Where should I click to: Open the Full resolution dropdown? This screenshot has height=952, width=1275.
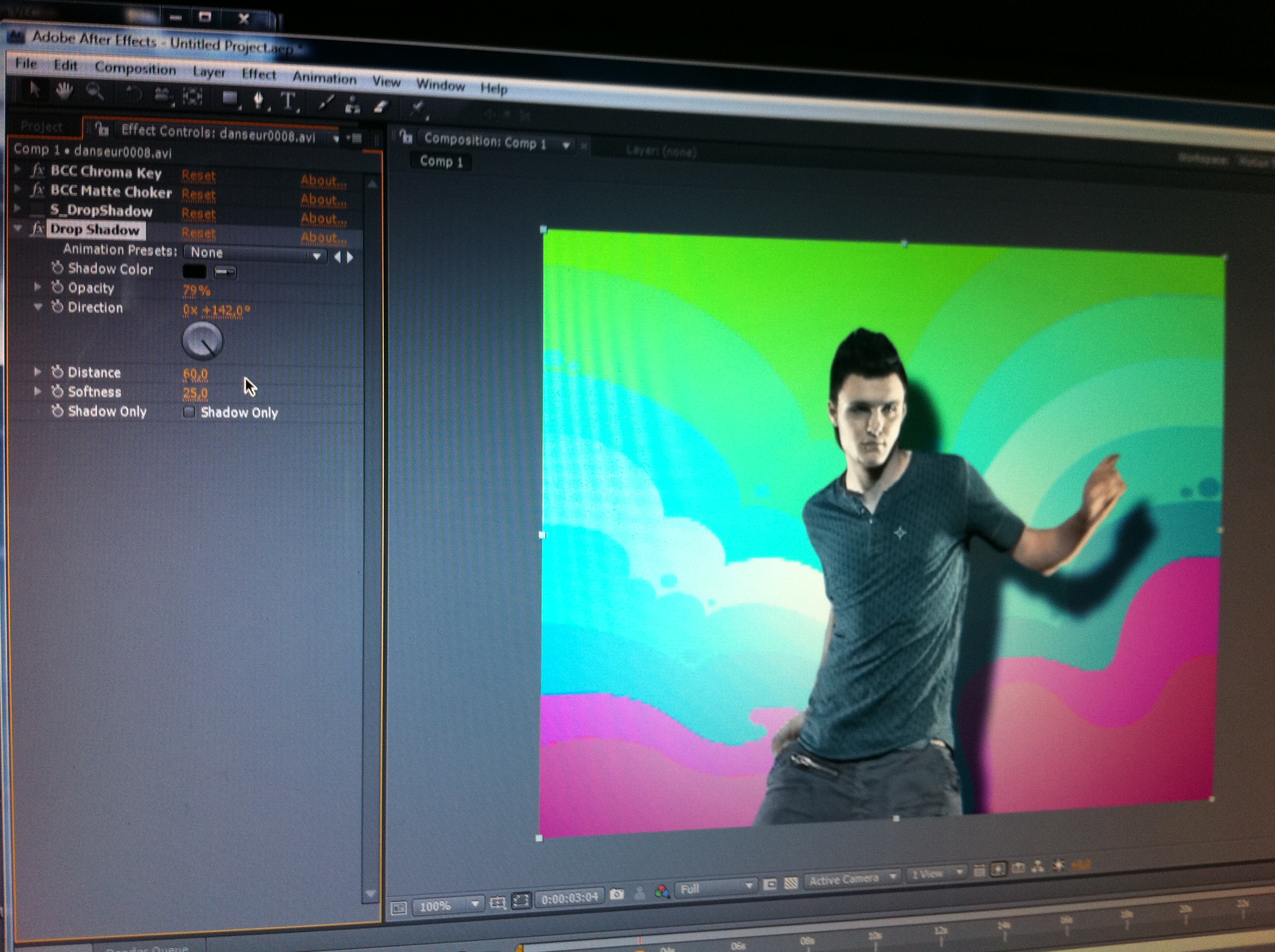point(716,888)
